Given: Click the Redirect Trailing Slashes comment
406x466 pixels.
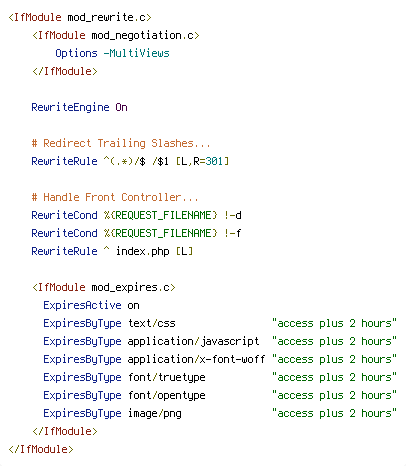Looking at the screenshot, I should point(121,143).
